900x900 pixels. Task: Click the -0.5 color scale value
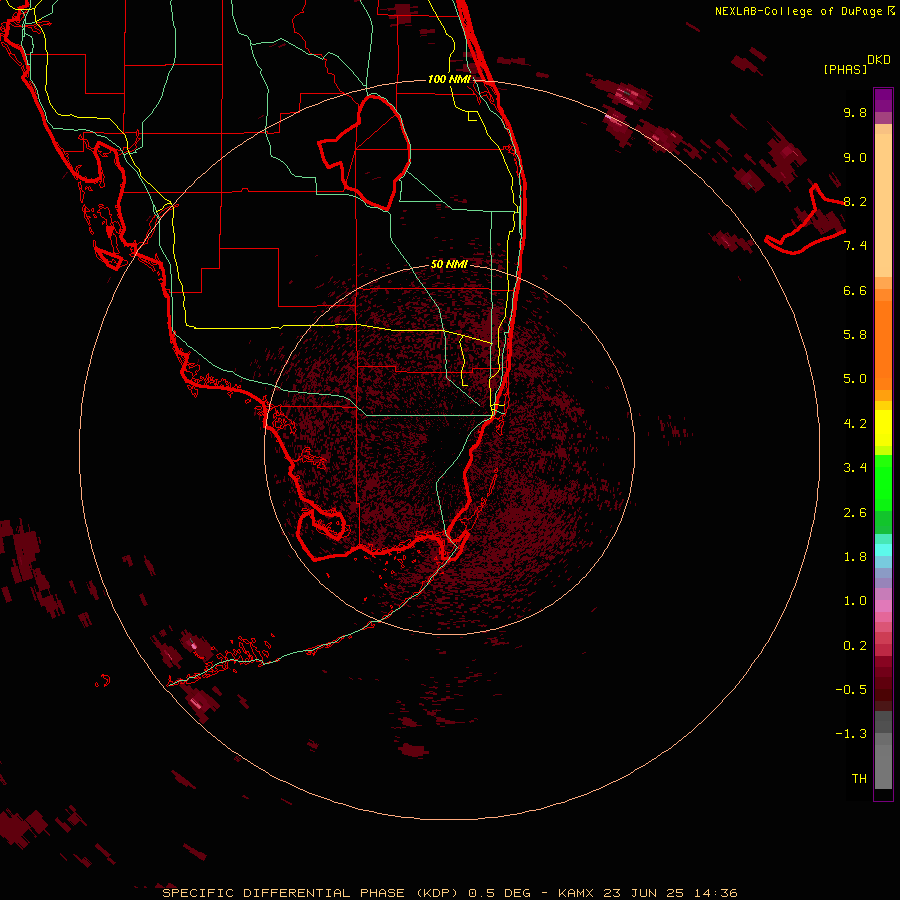(851, 690)
